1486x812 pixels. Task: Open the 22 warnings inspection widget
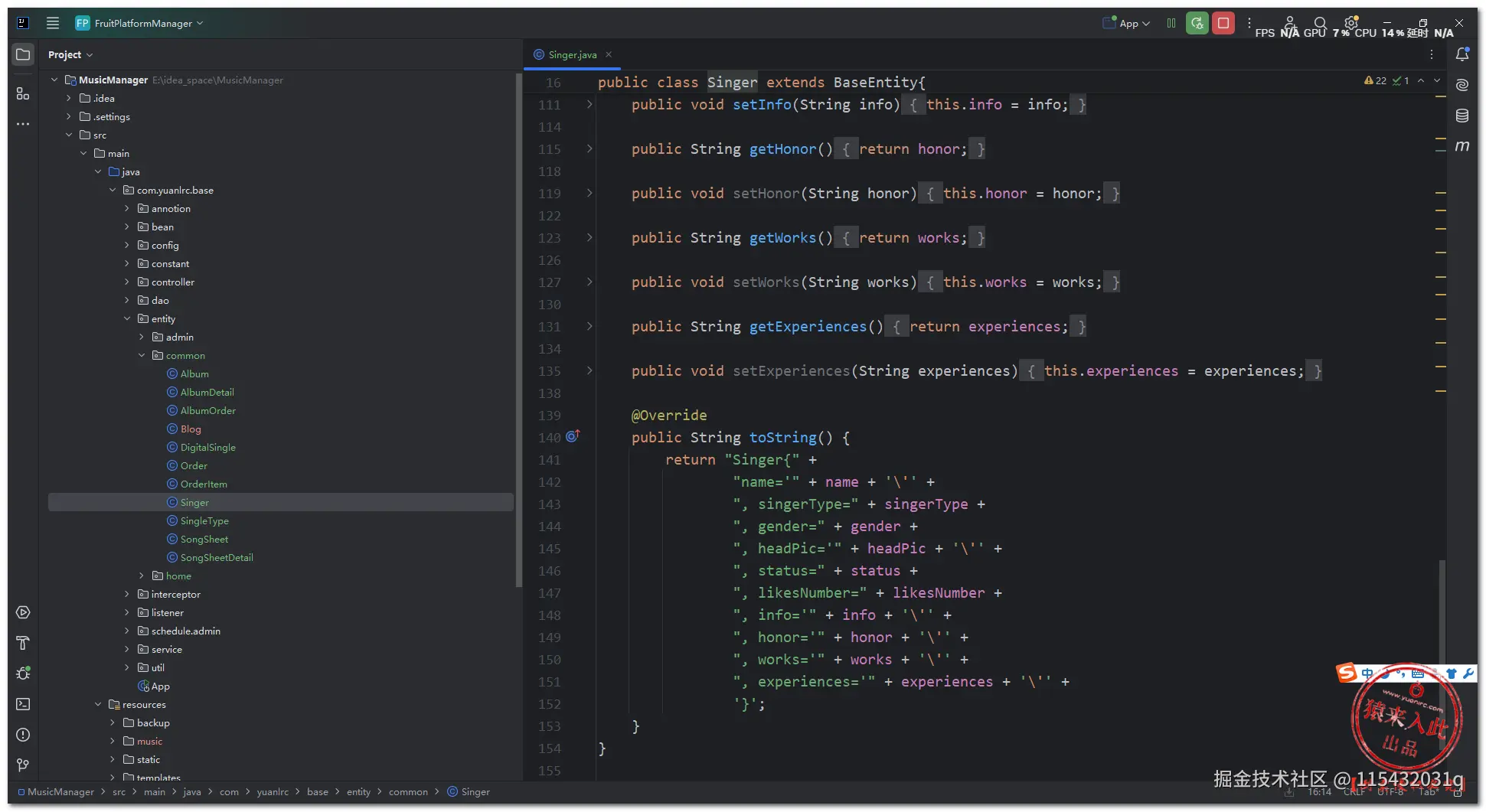[1376, 80]
